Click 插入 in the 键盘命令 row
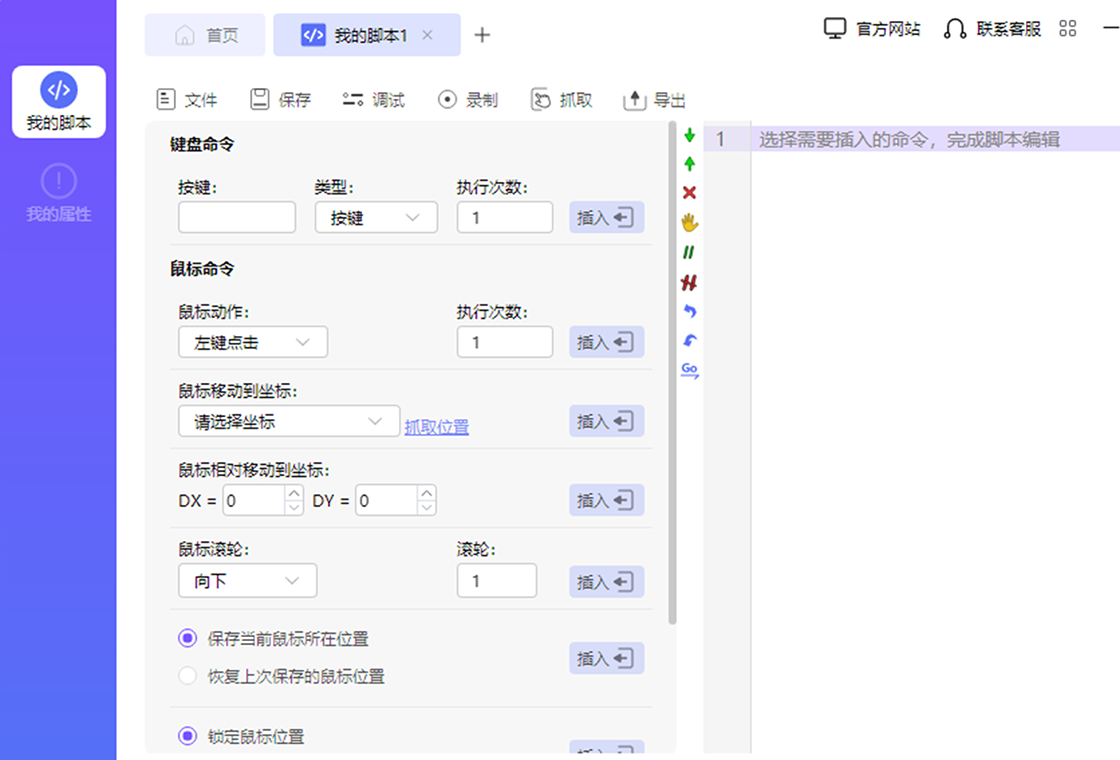 point(606,217)
